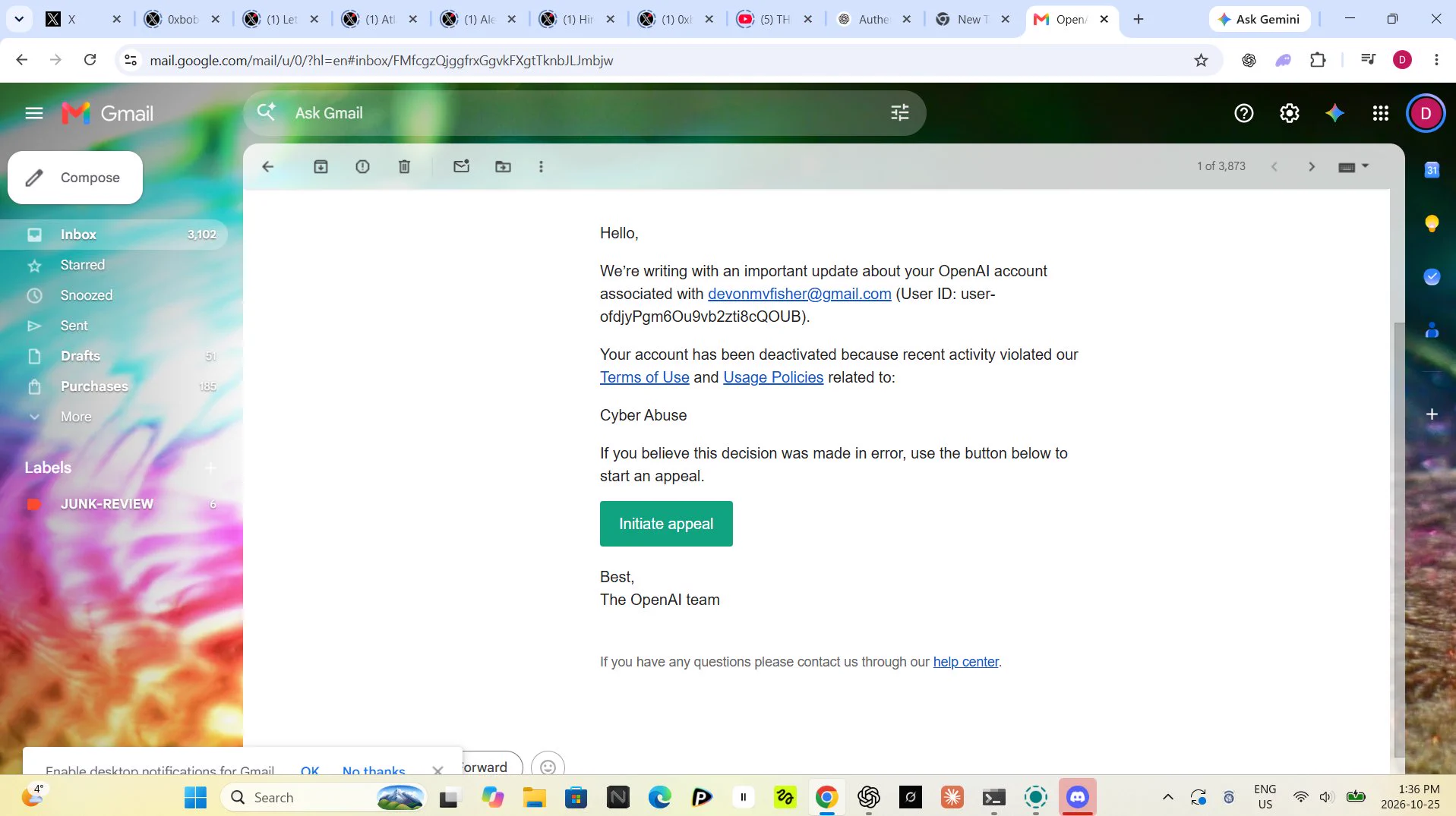Open input tools keyboard dropdown

1353,166
